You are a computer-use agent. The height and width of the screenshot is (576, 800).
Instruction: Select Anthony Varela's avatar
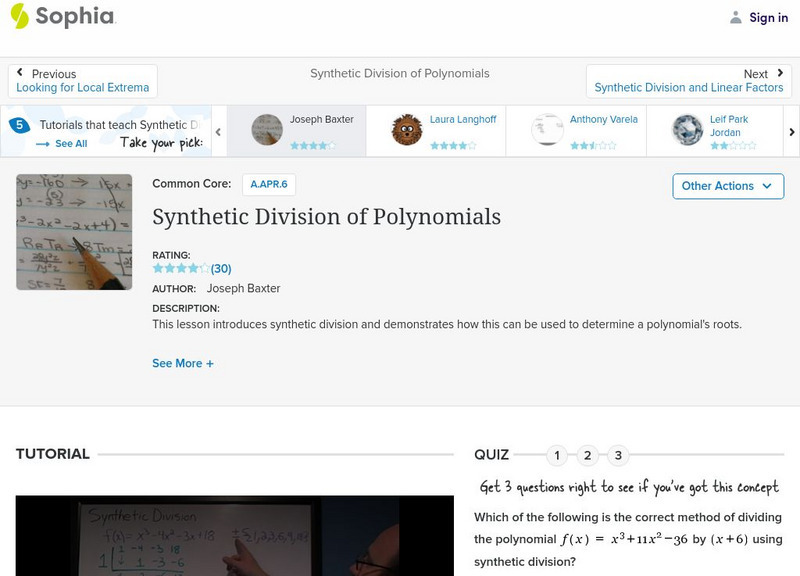[547, 130]
